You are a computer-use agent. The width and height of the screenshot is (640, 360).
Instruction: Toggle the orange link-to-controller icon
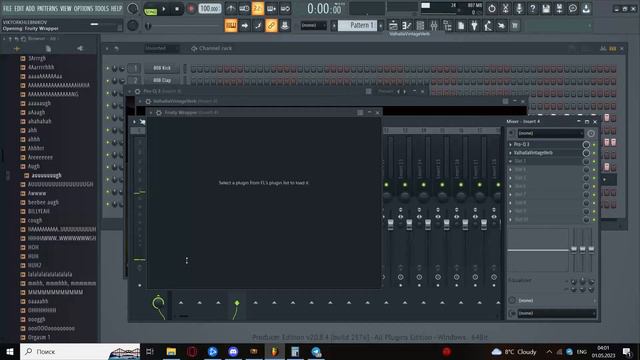271,26
